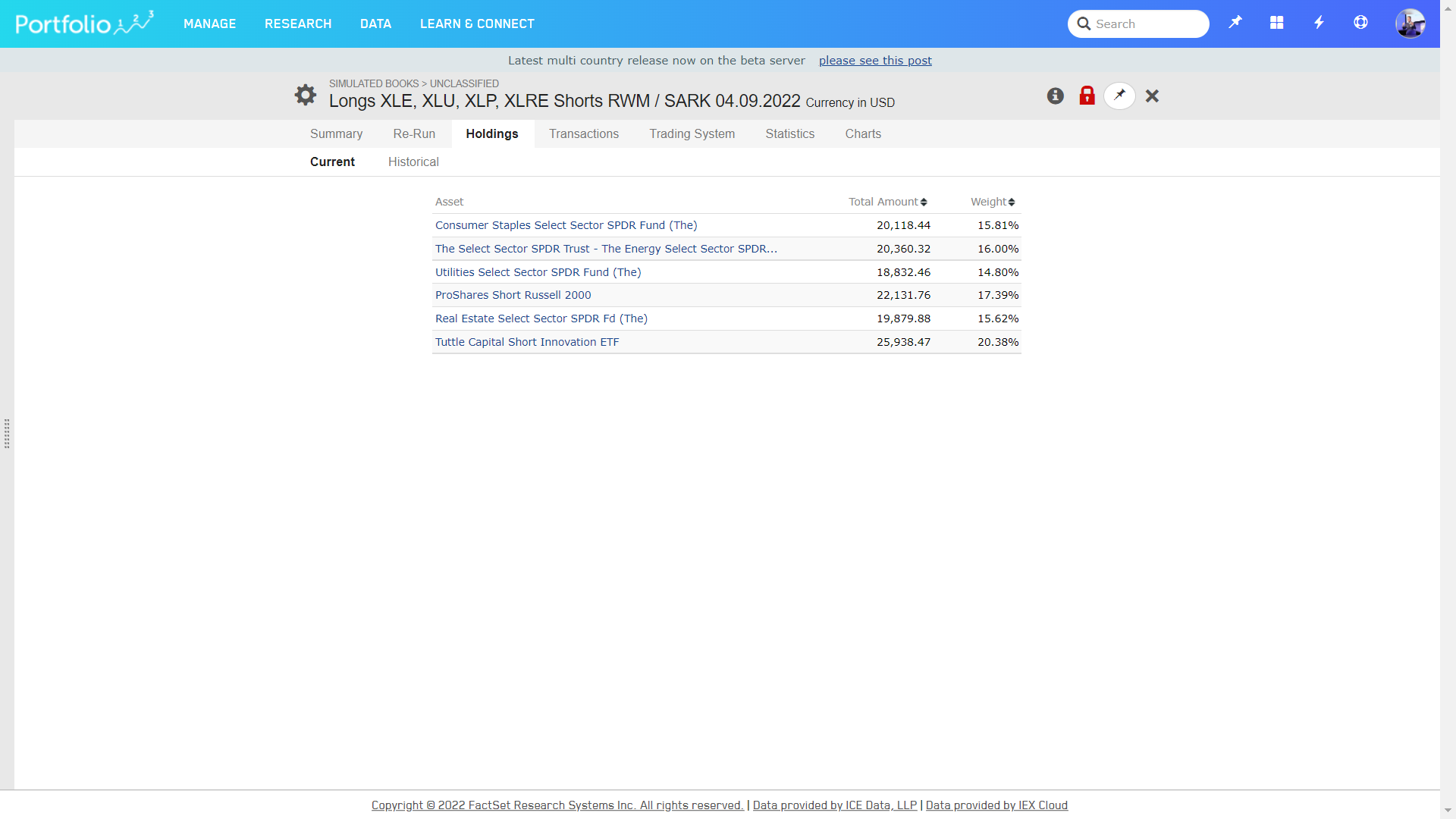
Task: Sort holdings by Weight column
Action: (992, 202)
